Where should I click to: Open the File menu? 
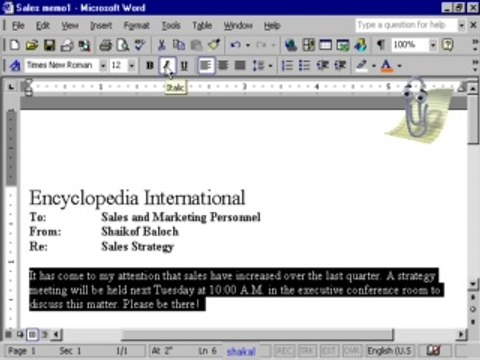coord(18,25)
